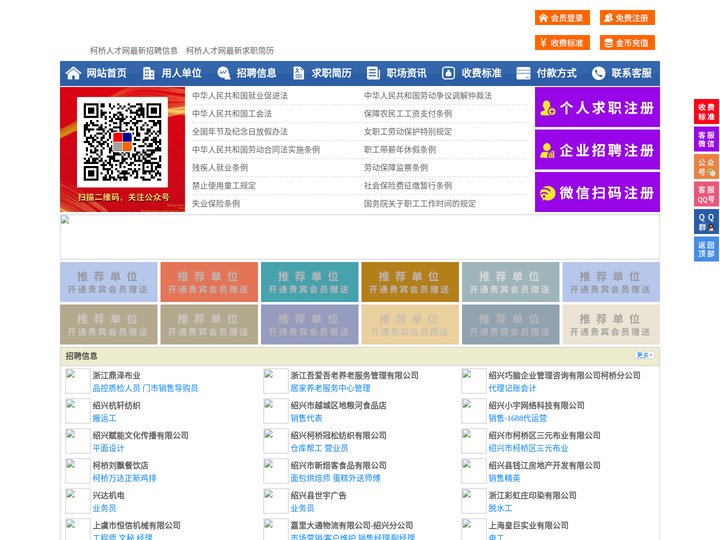The width and height of the screenshot is (720, 540).
Task: Open the 金币充值 button
Action: click(627, 43)
